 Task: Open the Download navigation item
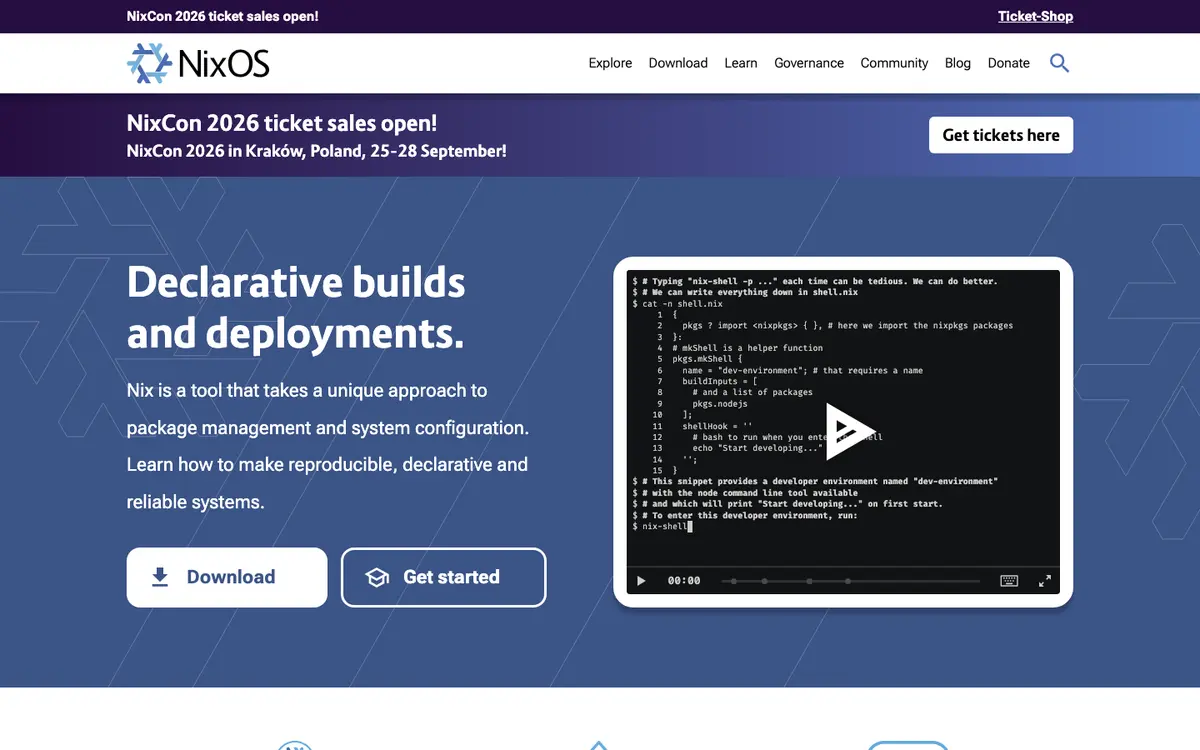pos(678,63)
